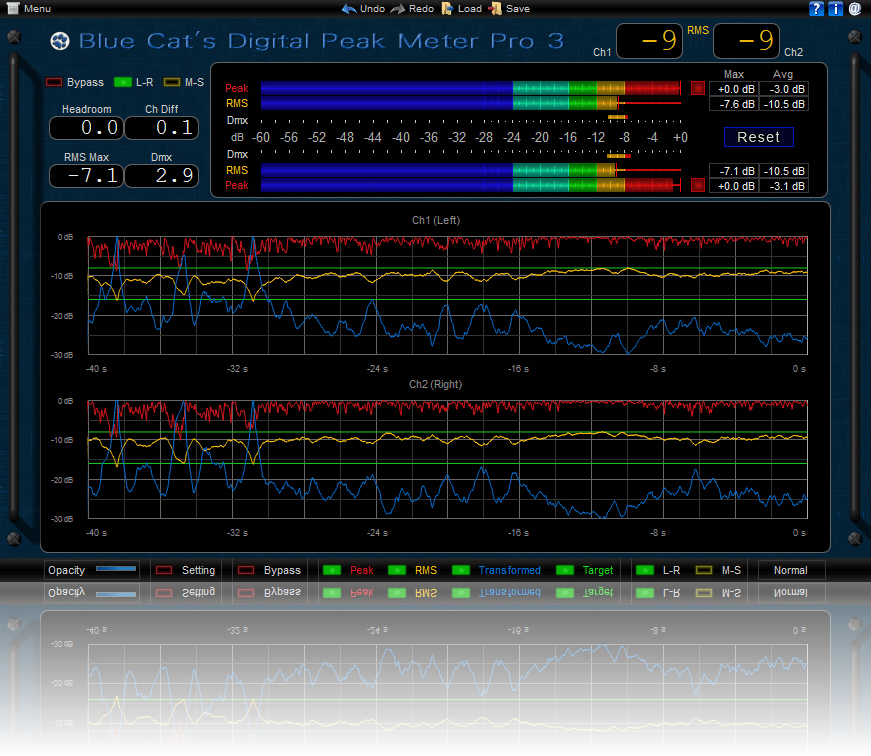Click the Ch2 (Right) graph title
The width and height of the screenshot is (871, 756).
[436, 384]
